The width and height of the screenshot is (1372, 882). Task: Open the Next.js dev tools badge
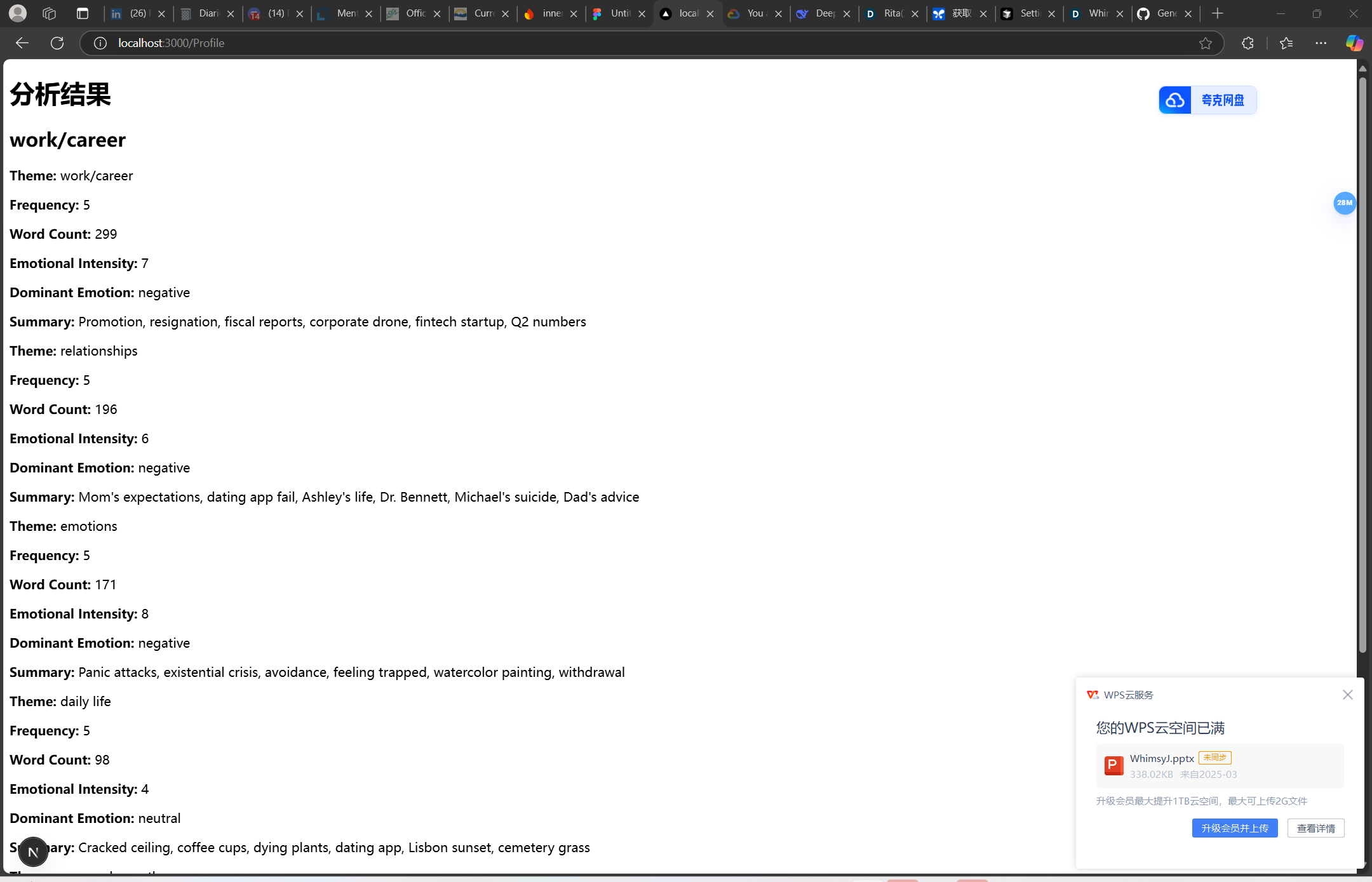pyautogui.click(x=33, y=852)
